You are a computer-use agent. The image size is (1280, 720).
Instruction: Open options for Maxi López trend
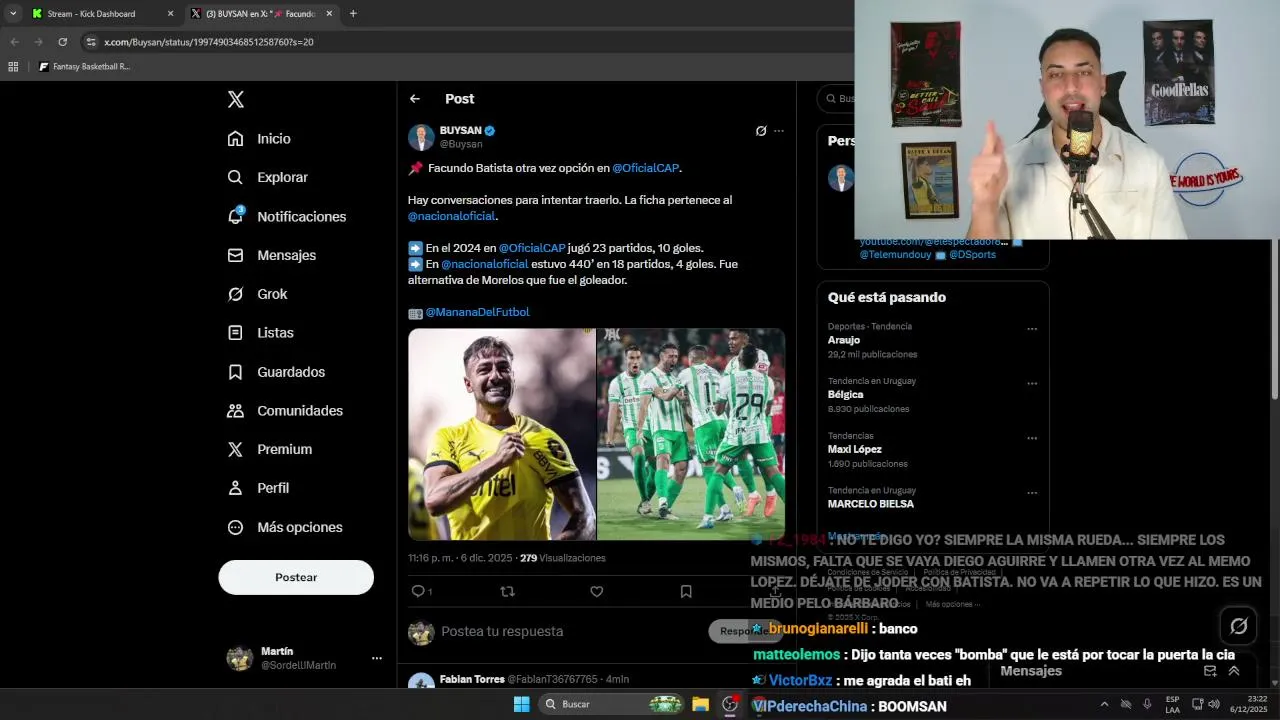pos(1032,438)
